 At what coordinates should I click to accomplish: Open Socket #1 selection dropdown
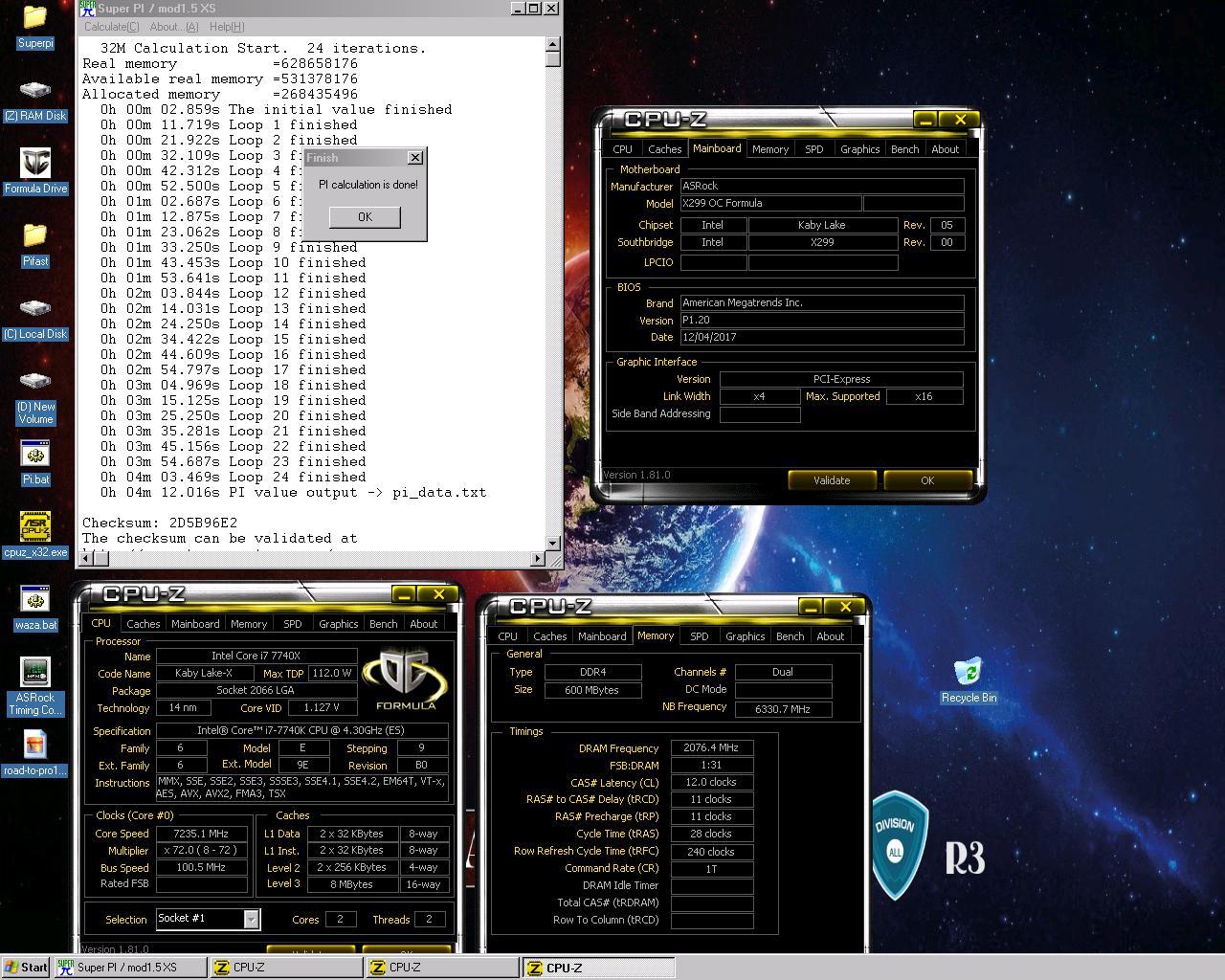point(251,919)
